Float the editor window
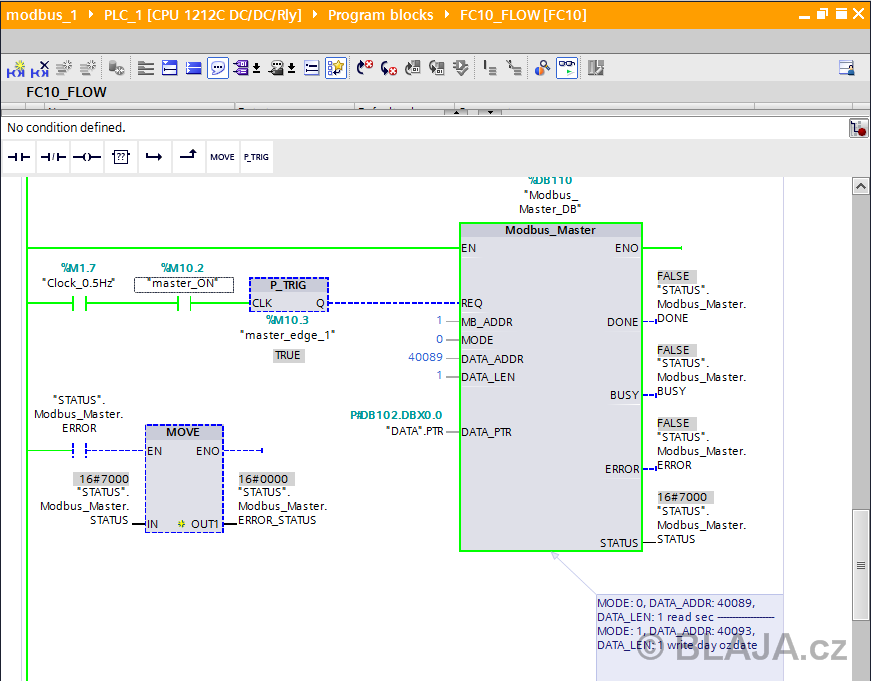This screenshot has width=871, height=681. point(822,14)
